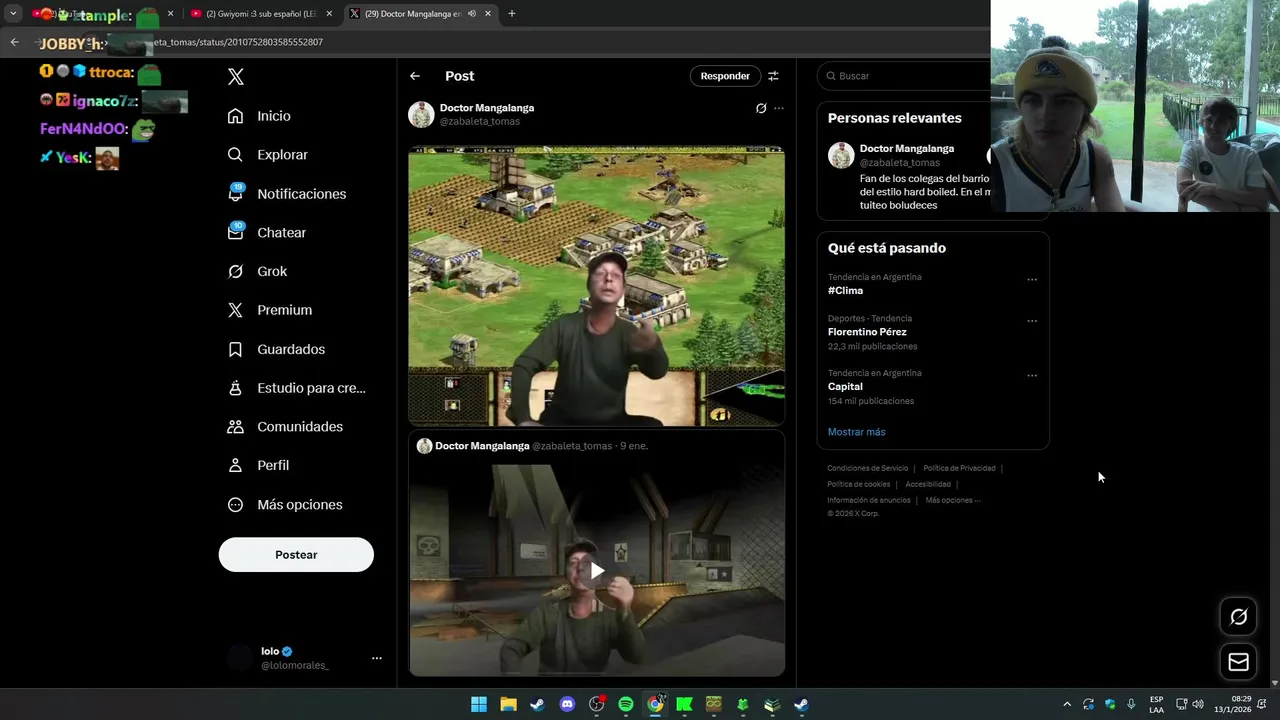Go back using the Post back arrow
This screenshot has width=1280, height=720.
415,76
